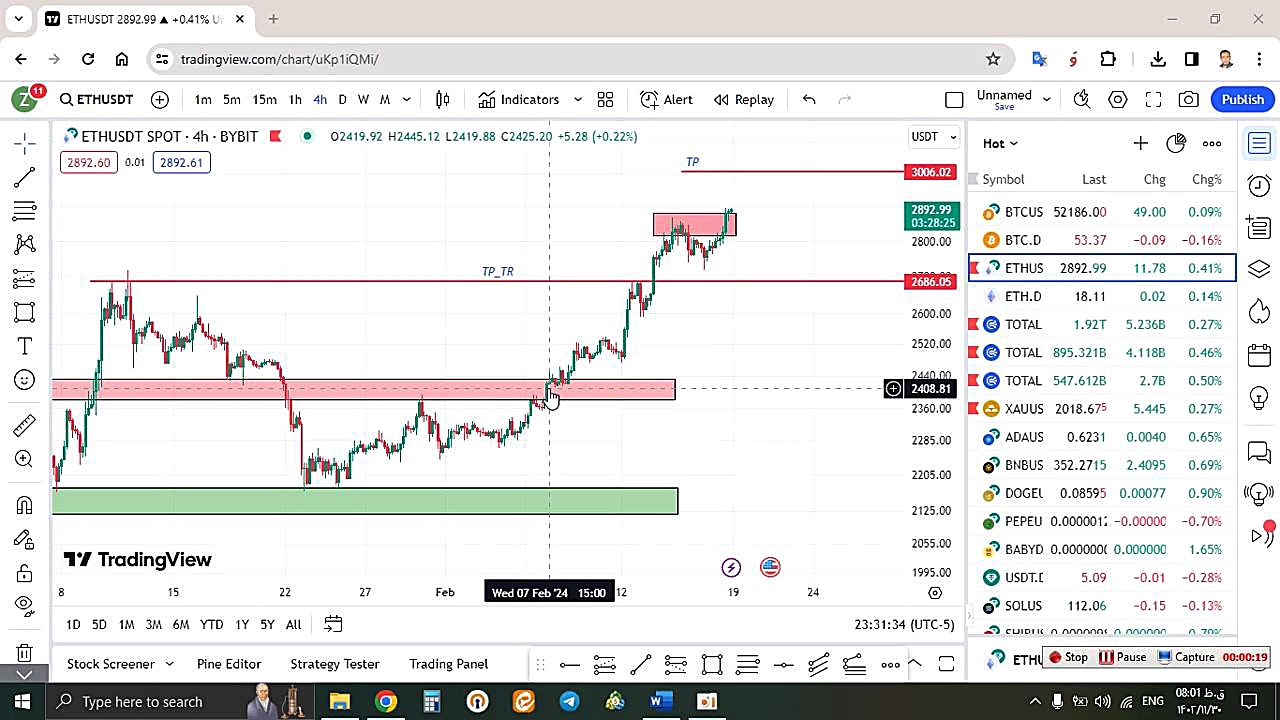Hide all drawings with eye icon
The height and width of the screenshot is (720, 1280).
pos(25,604)
